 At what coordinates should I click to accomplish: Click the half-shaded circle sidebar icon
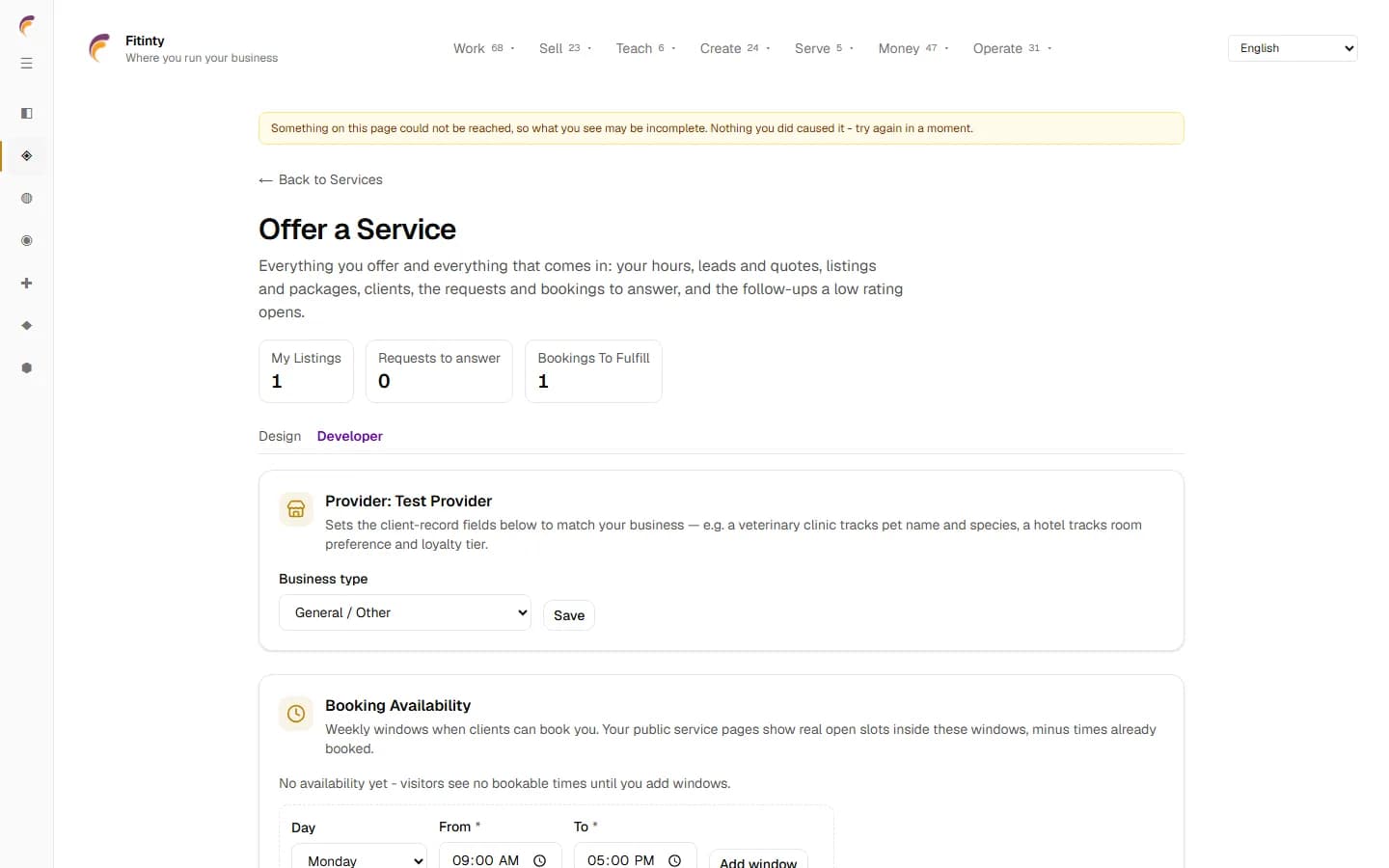pos(27,199)
